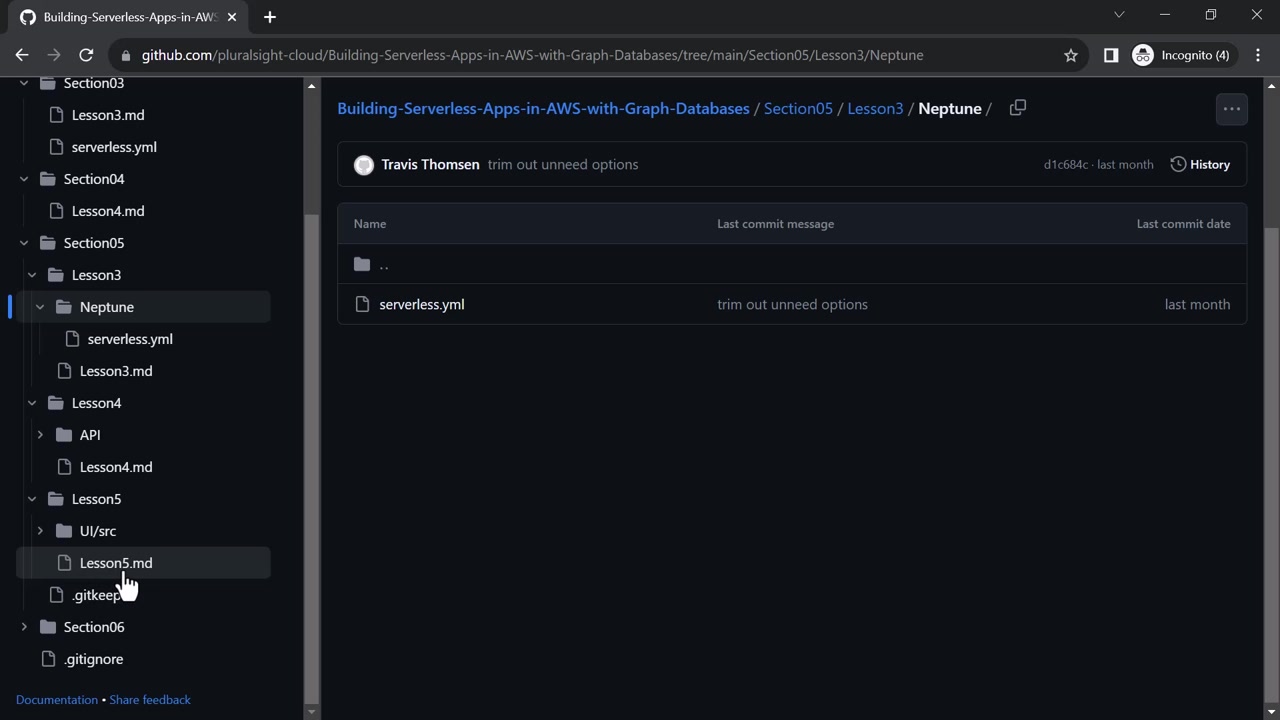
Task: Click the Section03 folder icon
Action: (x=47, y=83)
